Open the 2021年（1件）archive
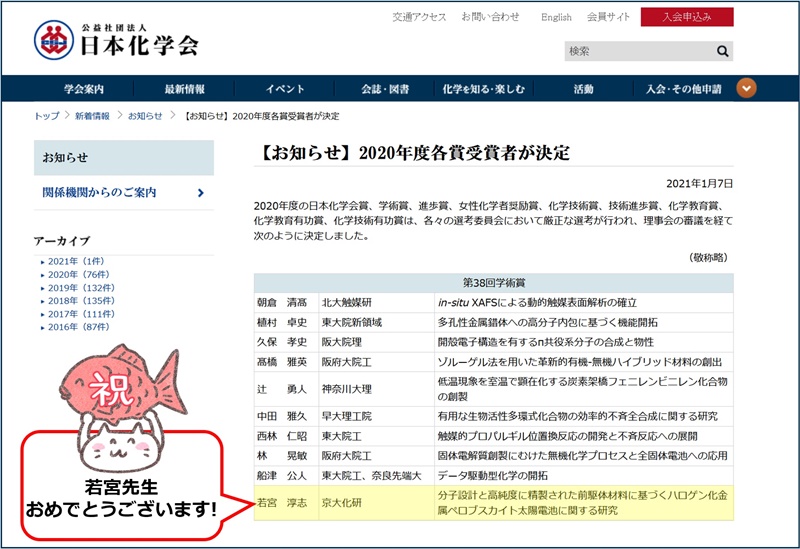Image resolution: width=800 pixels, height=549 pixels. click(76, 261)
